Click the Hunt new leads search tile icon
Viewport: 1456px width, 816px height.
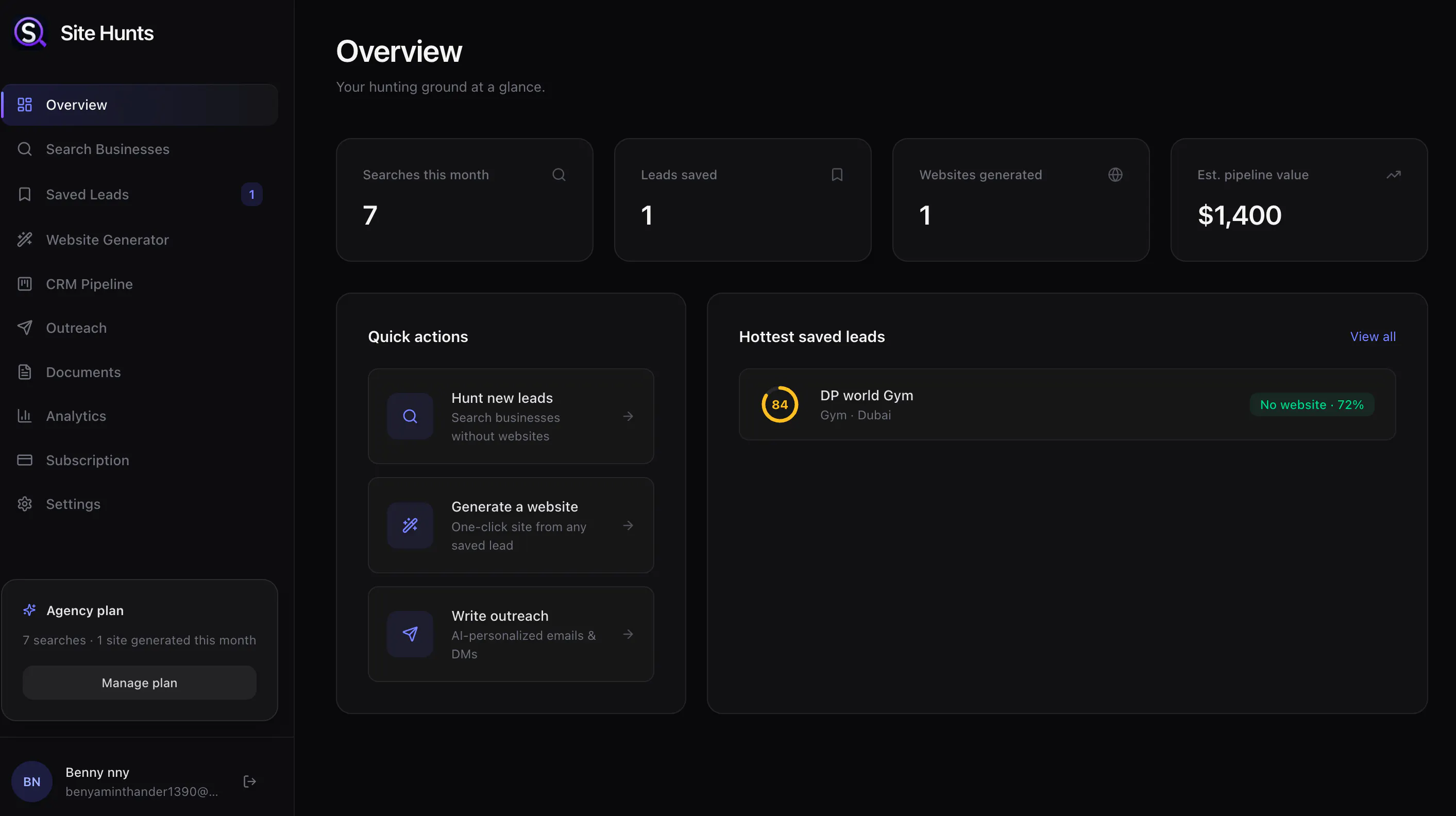coord(410,416)
